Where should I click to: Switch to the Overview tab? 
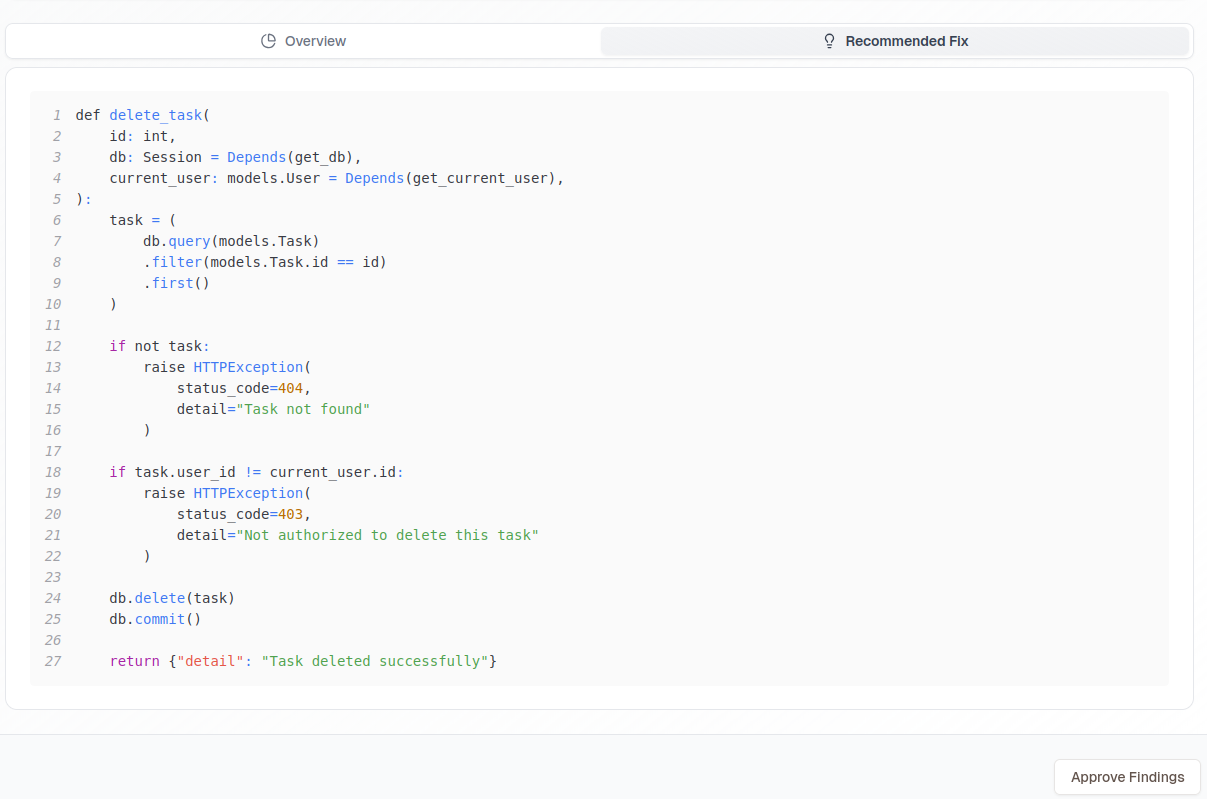pos(303,41)
